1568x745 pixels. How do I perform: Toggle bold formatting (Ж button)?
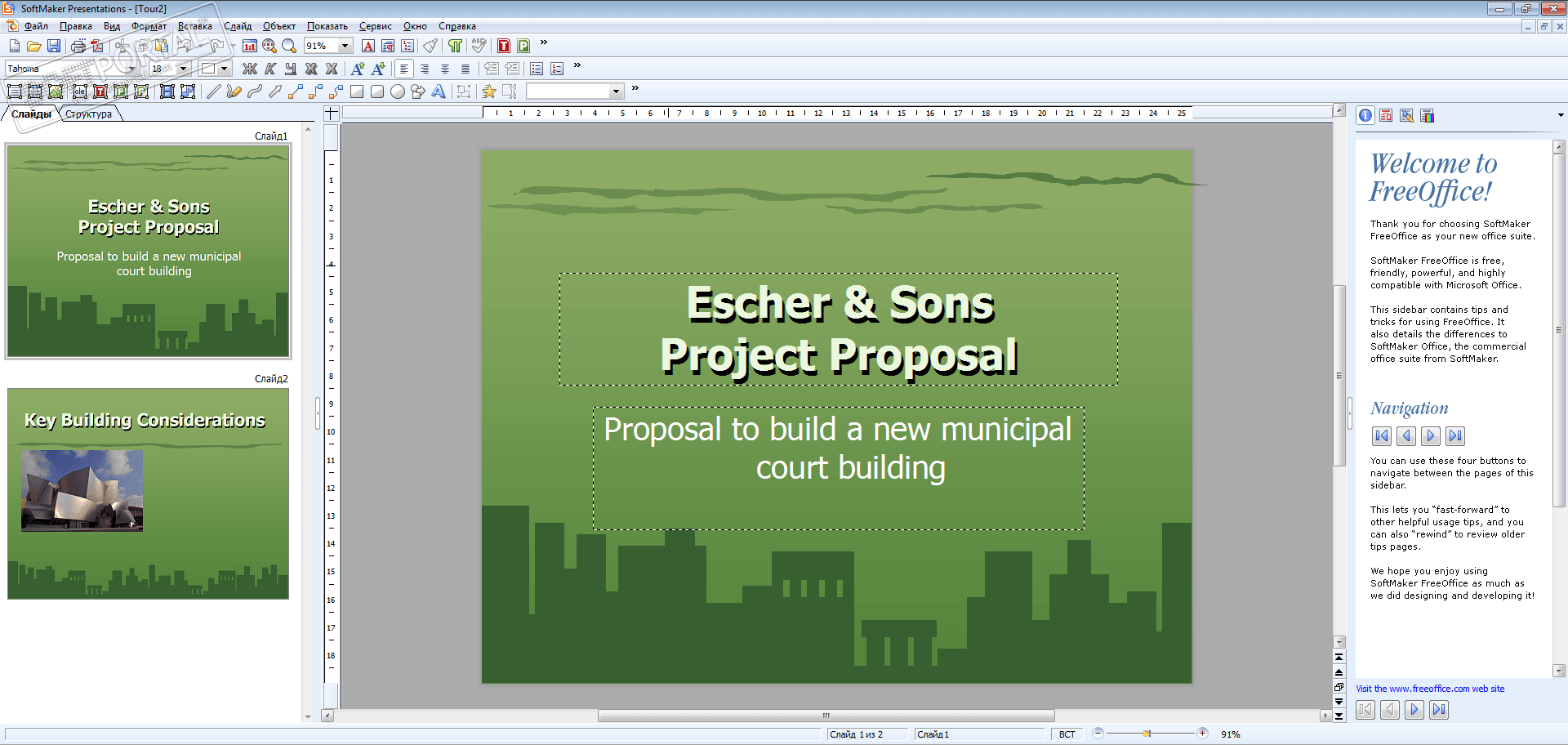tap(250, 69)
